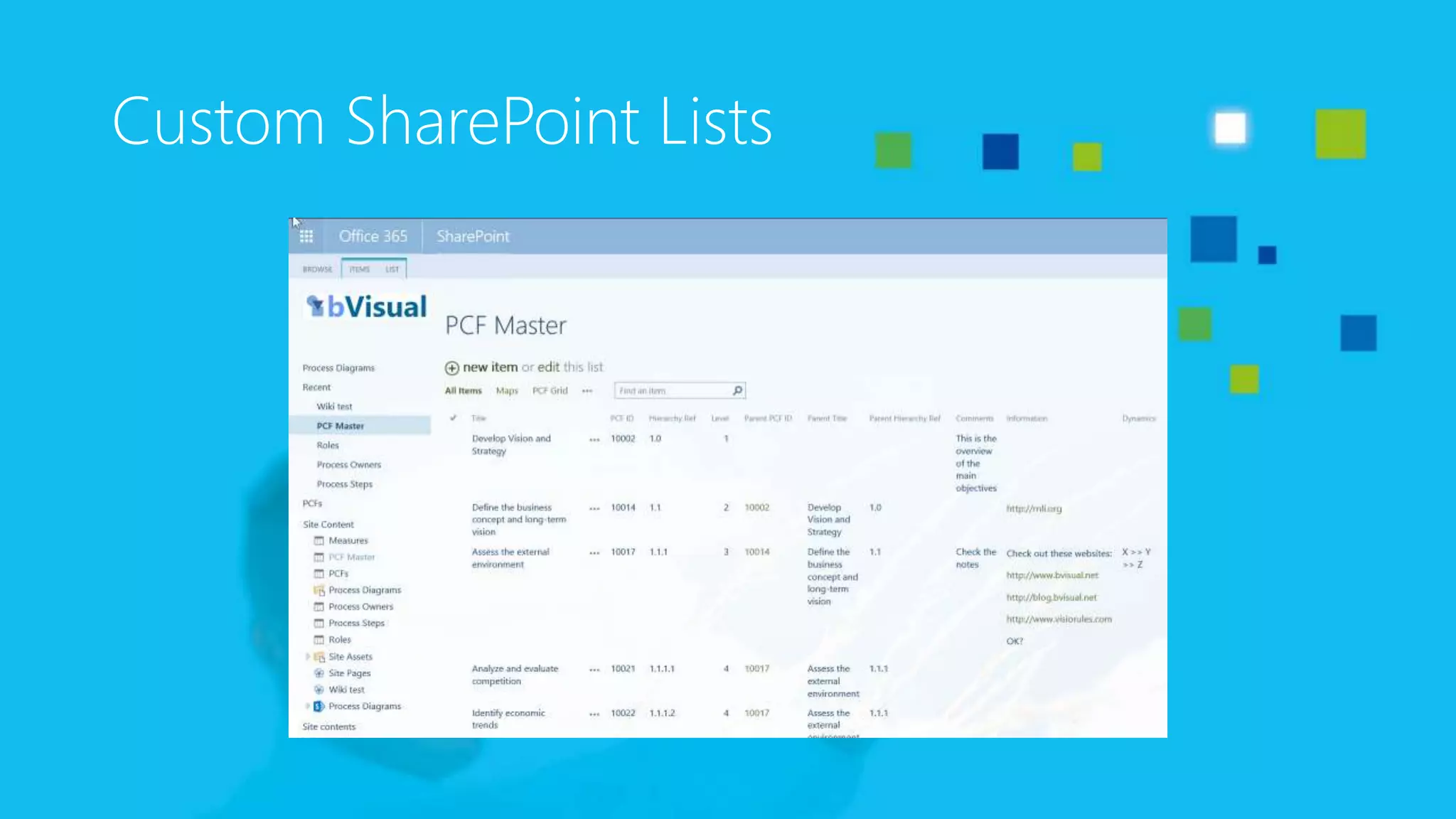Image resolution: width=1456 pixels, height=819 pixels.
Task: Open Process Steps under Recent
Action: click(345, 484)
